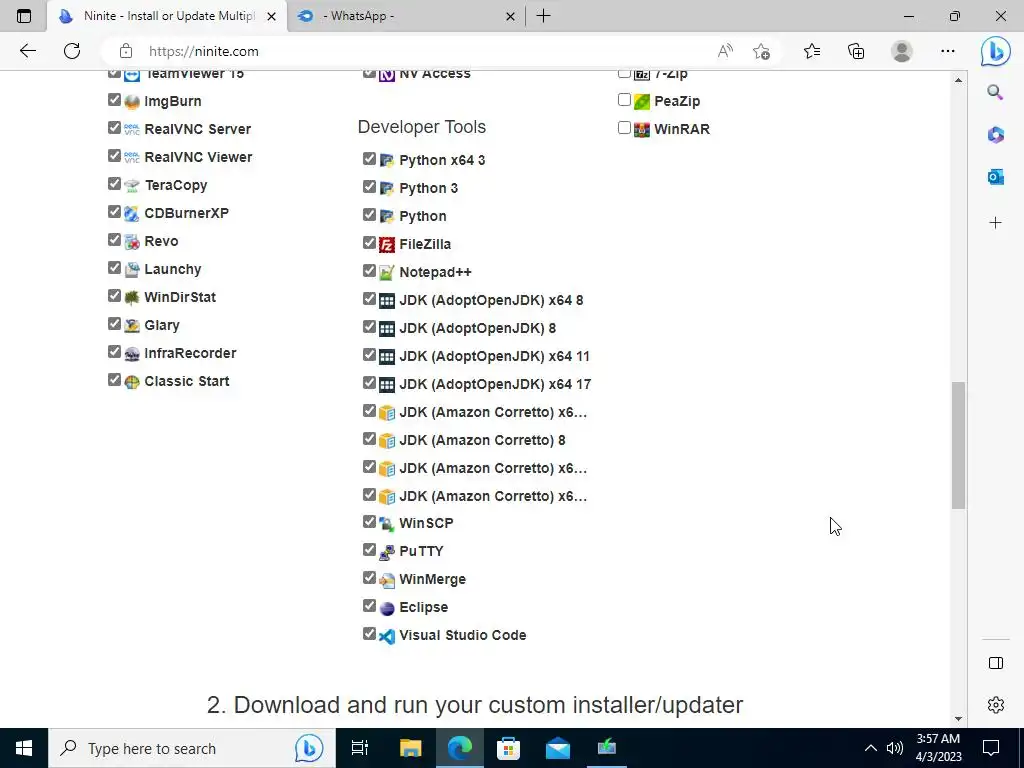The image size is (1024, 768).
Task: Open a new browser tab
Action: [x=543, y=16]
